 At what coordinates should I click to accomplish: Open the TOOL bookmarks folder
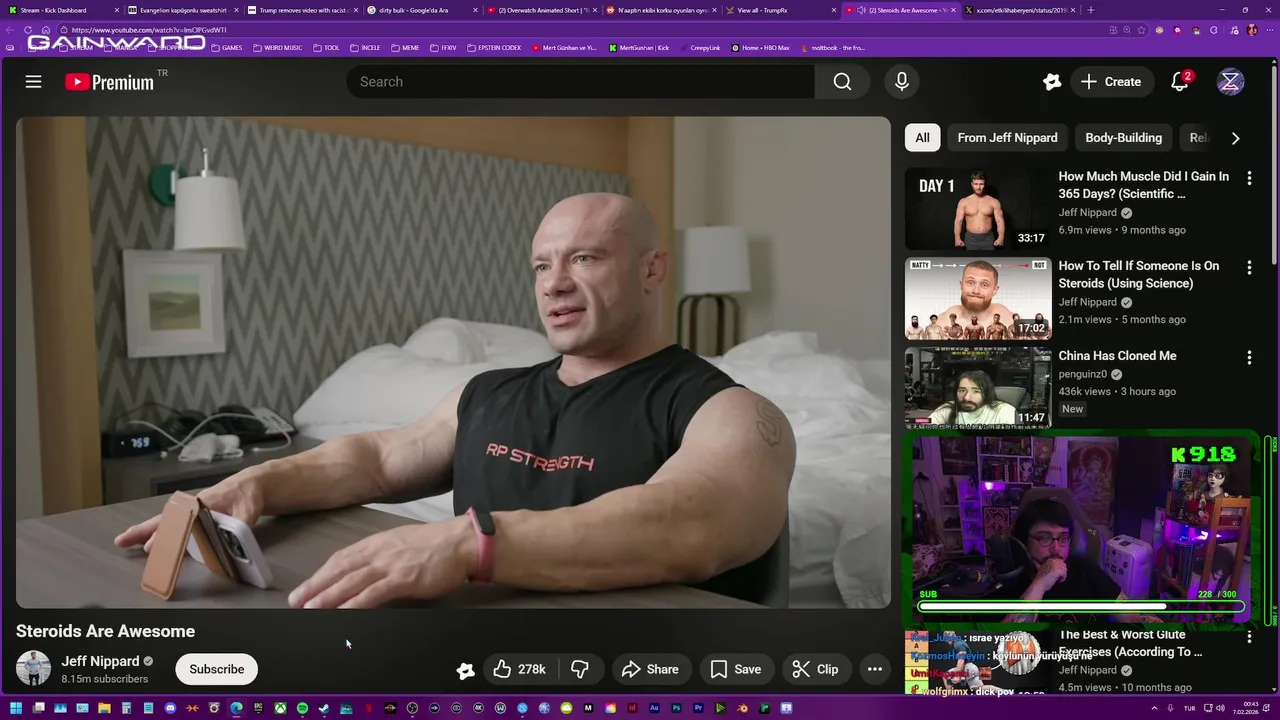[x=326, y=48]
